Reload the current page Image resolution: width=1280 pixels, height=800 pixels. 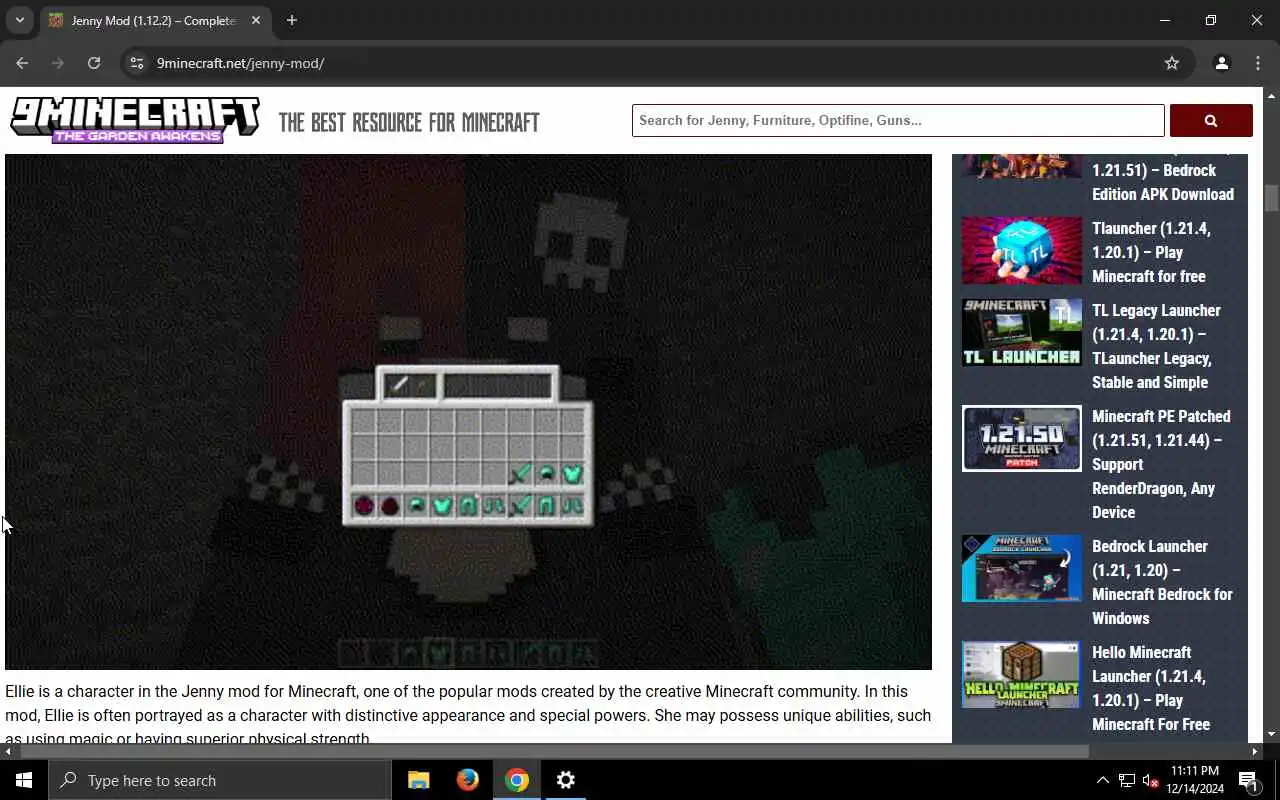click(x=94, y=63)
